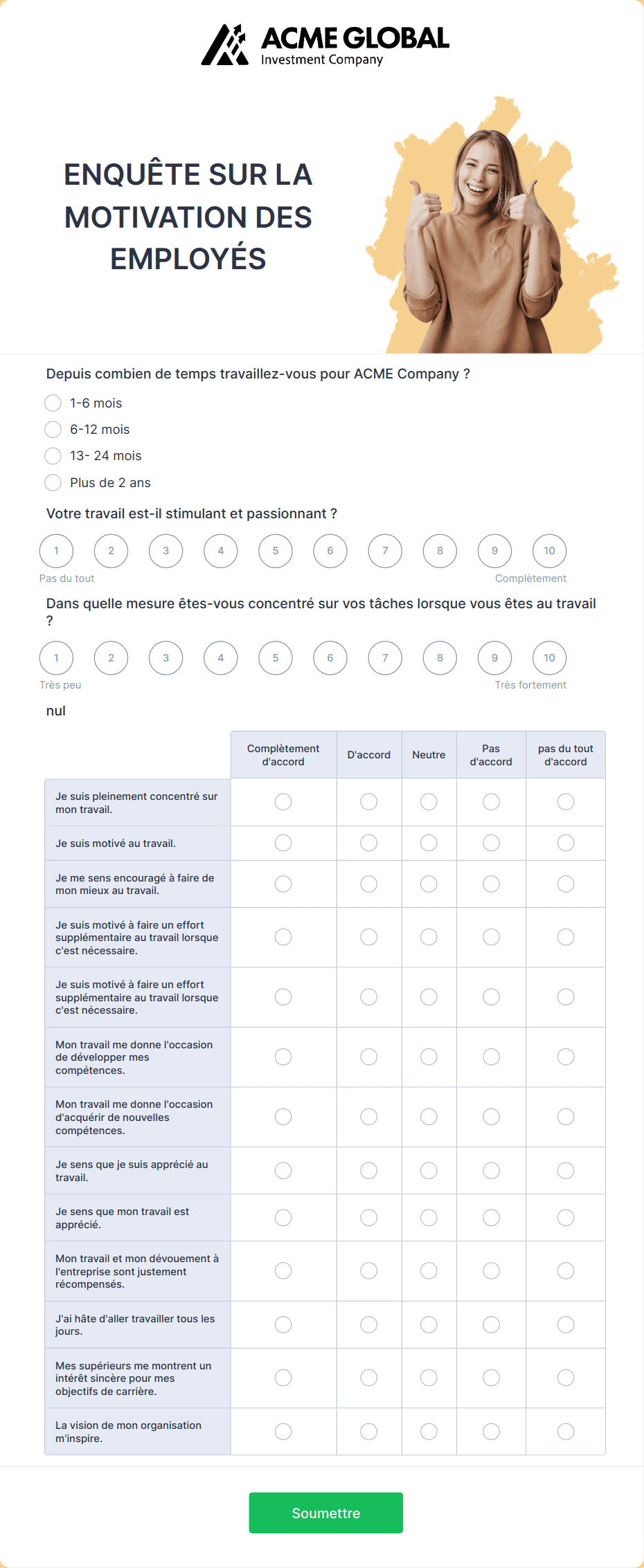
Task: Mark Complètement d'accord for pleinement concentré row
Action: tap(283, 802)
